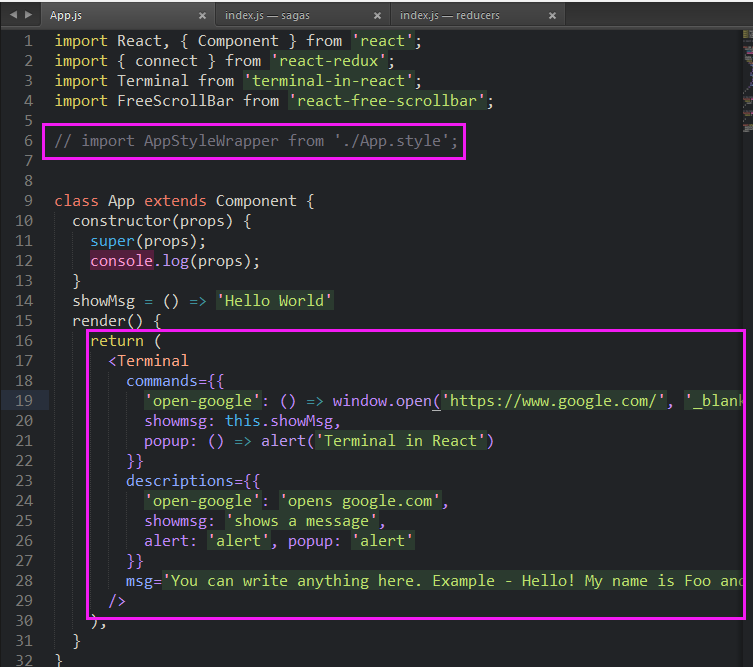753x667 pixels.
Task: Click the 'Hello World' string
Action: 275,301
